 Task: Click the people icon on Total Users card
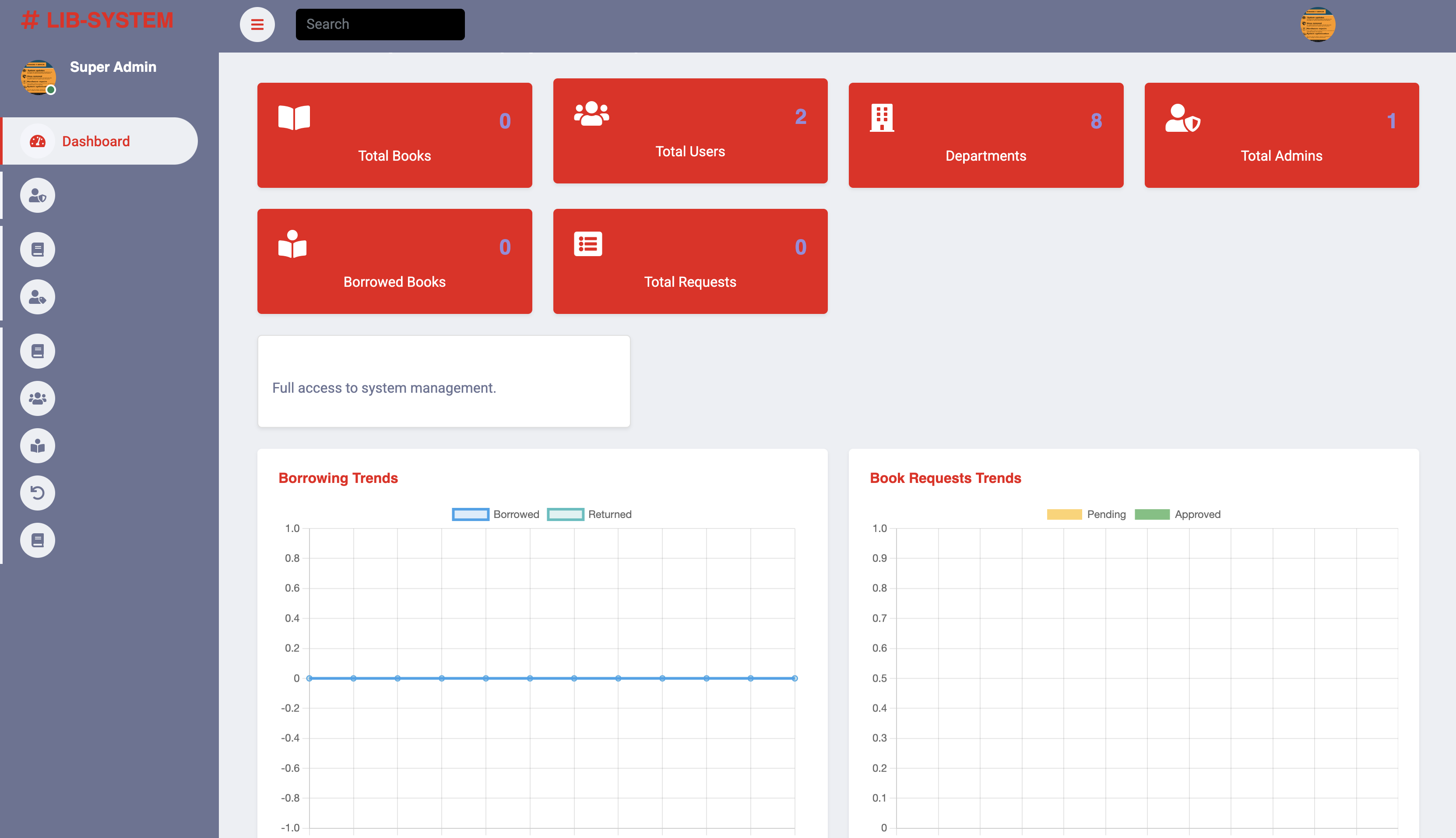click(x=591, y=113)
